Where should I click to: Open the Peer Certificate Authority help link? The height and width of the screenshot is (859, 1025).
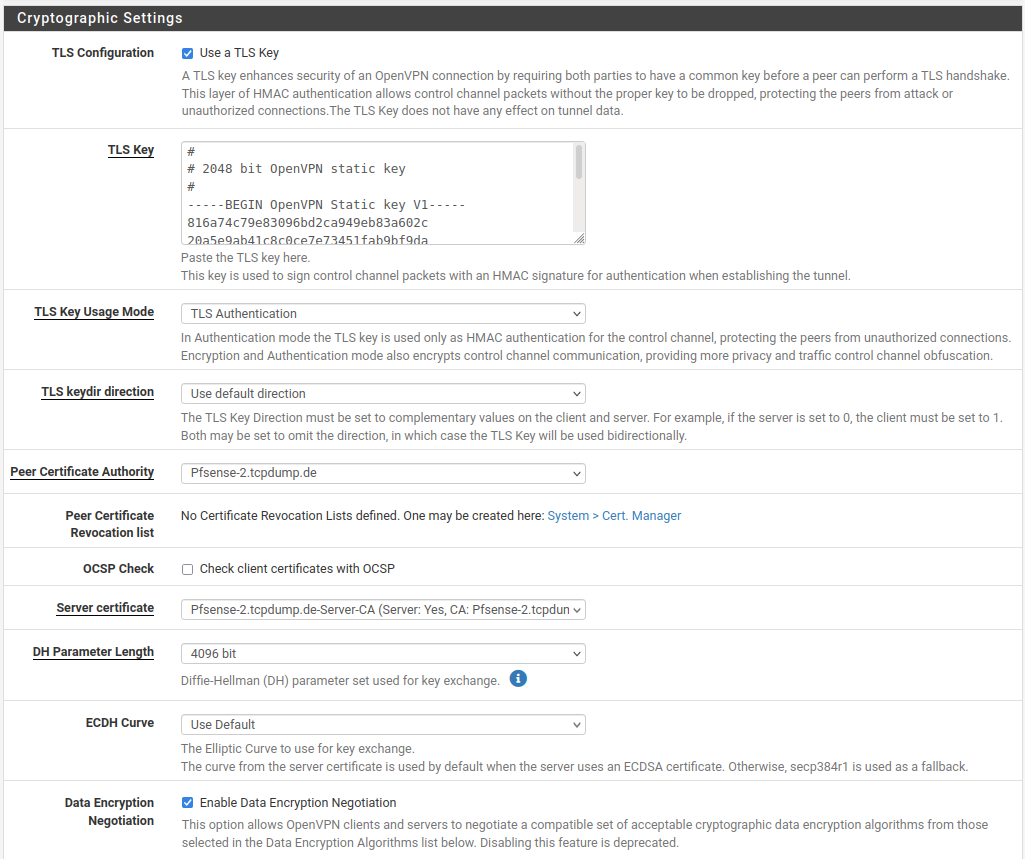point(82,471)
